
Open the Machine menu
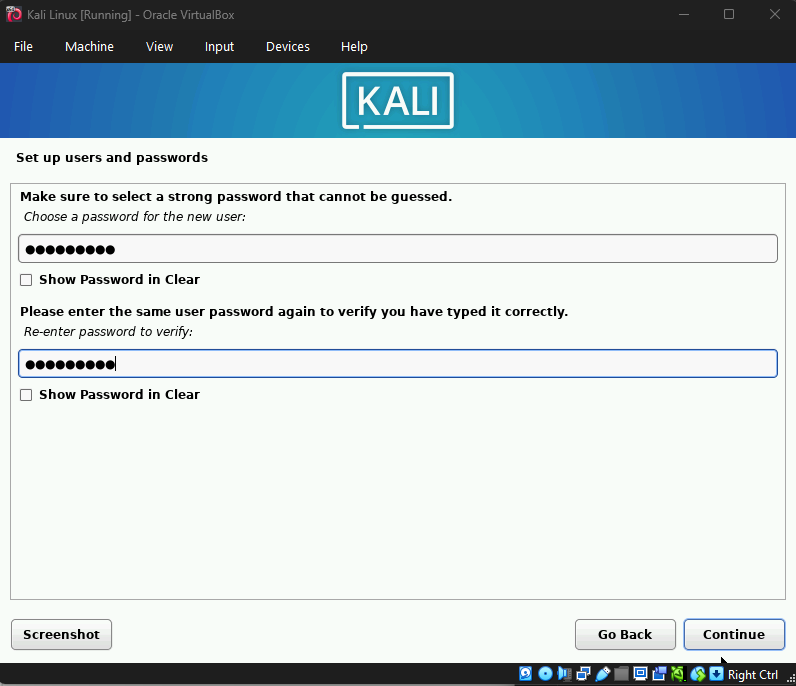pyautogui.click(x=89, y=47)
